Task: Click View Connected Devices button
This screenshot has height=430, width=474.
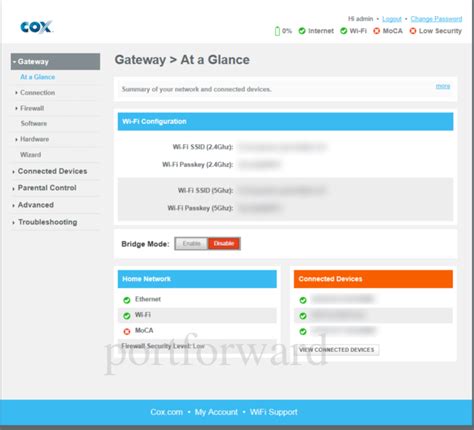Action: tap(337, 350)
